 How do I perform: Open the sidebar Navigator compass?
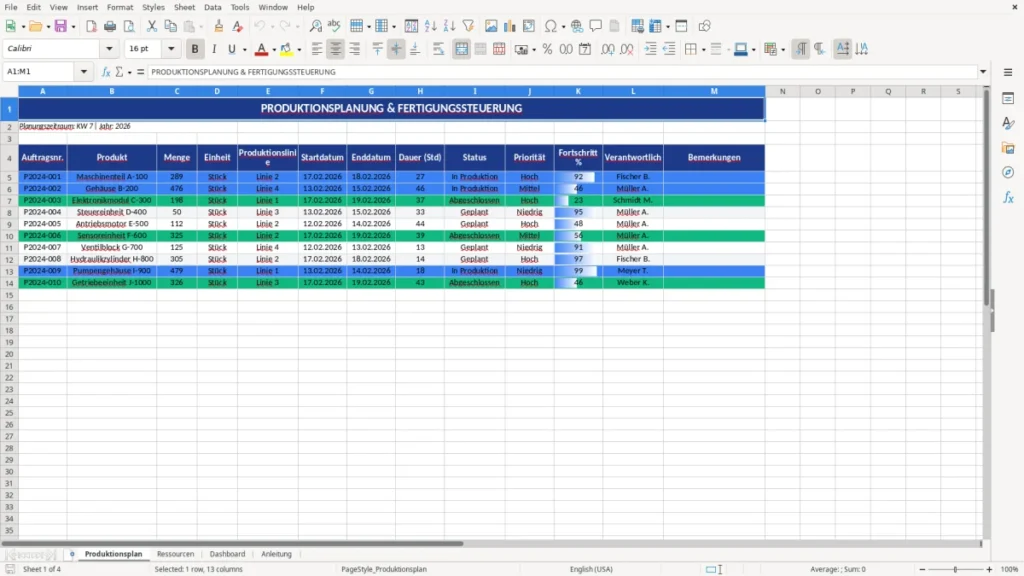tap(1008, 172)
